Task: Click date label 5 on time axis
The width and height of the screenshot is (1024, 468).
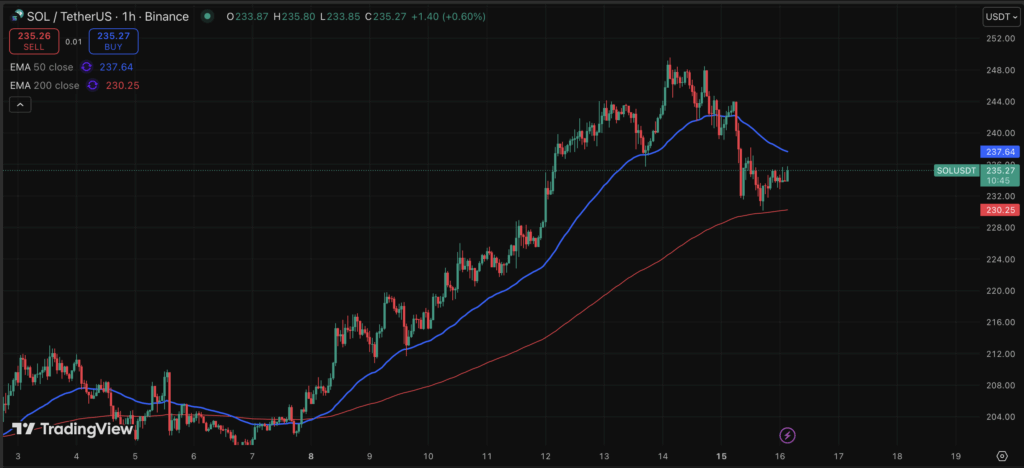Action: click(135, 456)
